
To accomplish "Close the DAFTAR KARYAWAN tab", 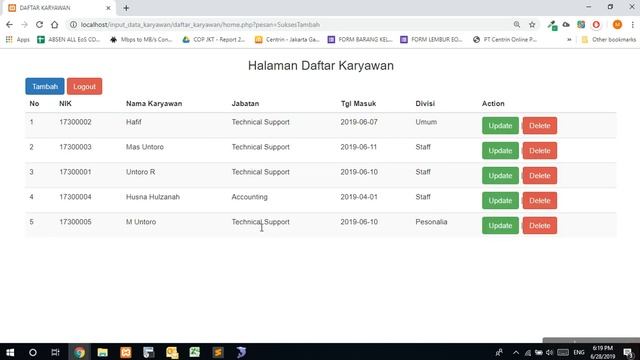I will click(108, 8).
